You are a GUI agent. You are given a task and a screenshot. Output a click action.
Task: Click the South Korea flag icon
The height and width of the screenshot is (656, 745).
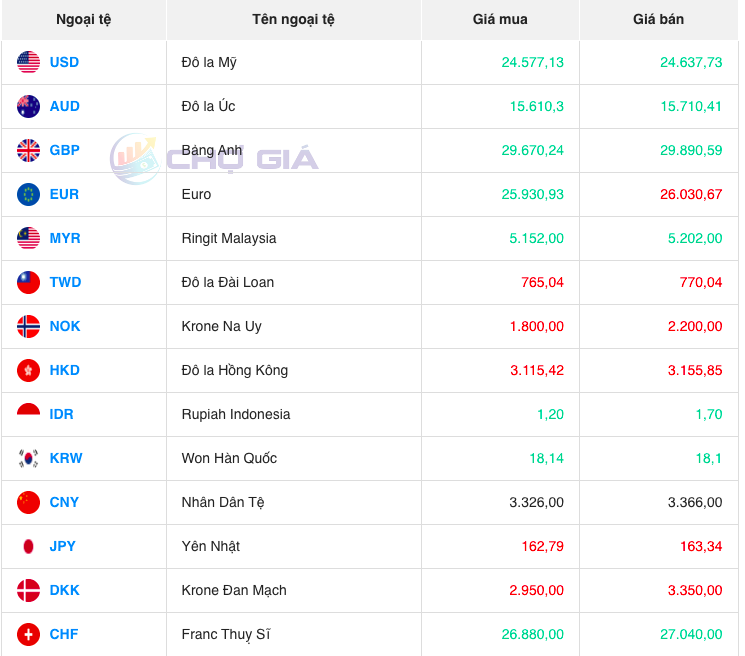pyautogui.click(x=28, y=458)
